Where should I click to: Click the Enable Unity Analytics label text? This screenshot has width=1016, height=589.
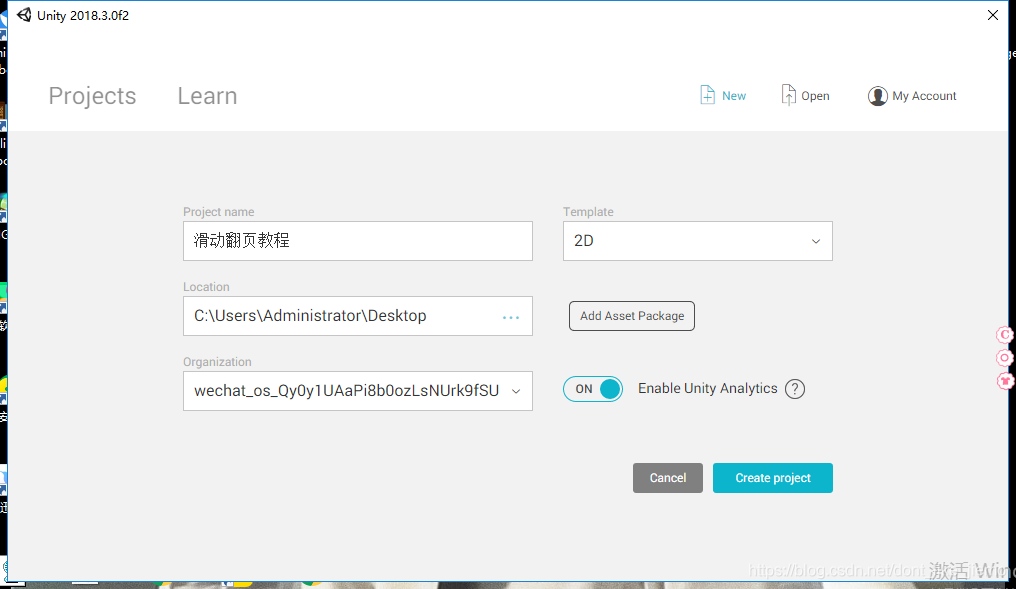tap(708, 388)
